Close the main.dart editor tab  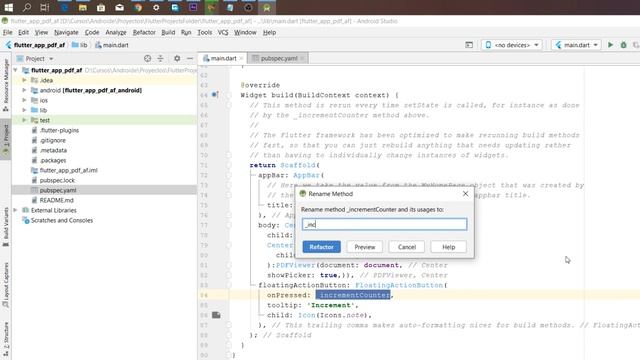(x=241, y=58)
